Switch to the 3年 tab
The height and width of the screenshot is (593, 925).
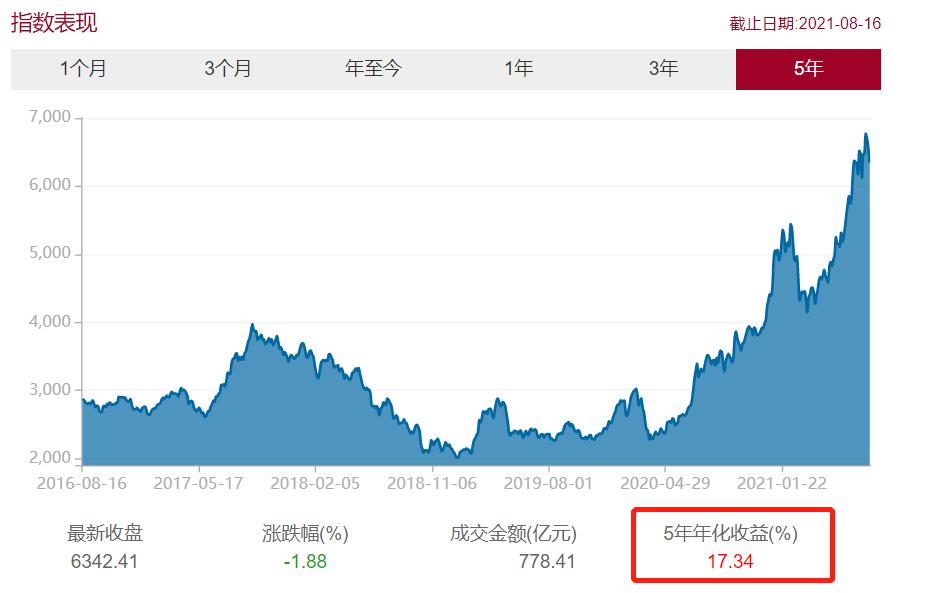point(663,69)
